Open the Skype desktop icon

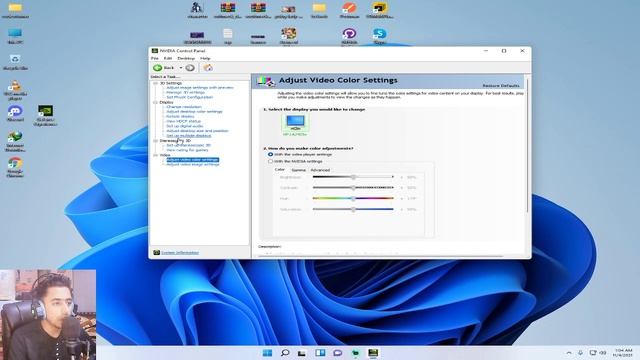(380, 33)
